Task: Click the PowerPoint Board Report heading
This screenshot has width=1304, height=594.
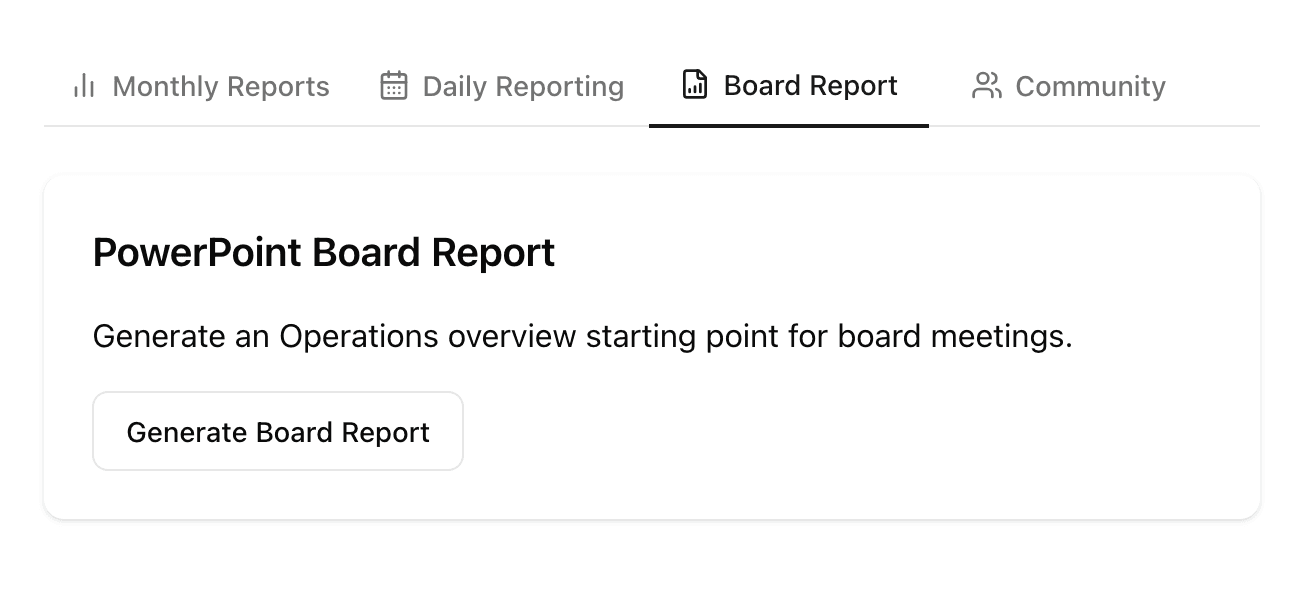Action: pos(323,252)
